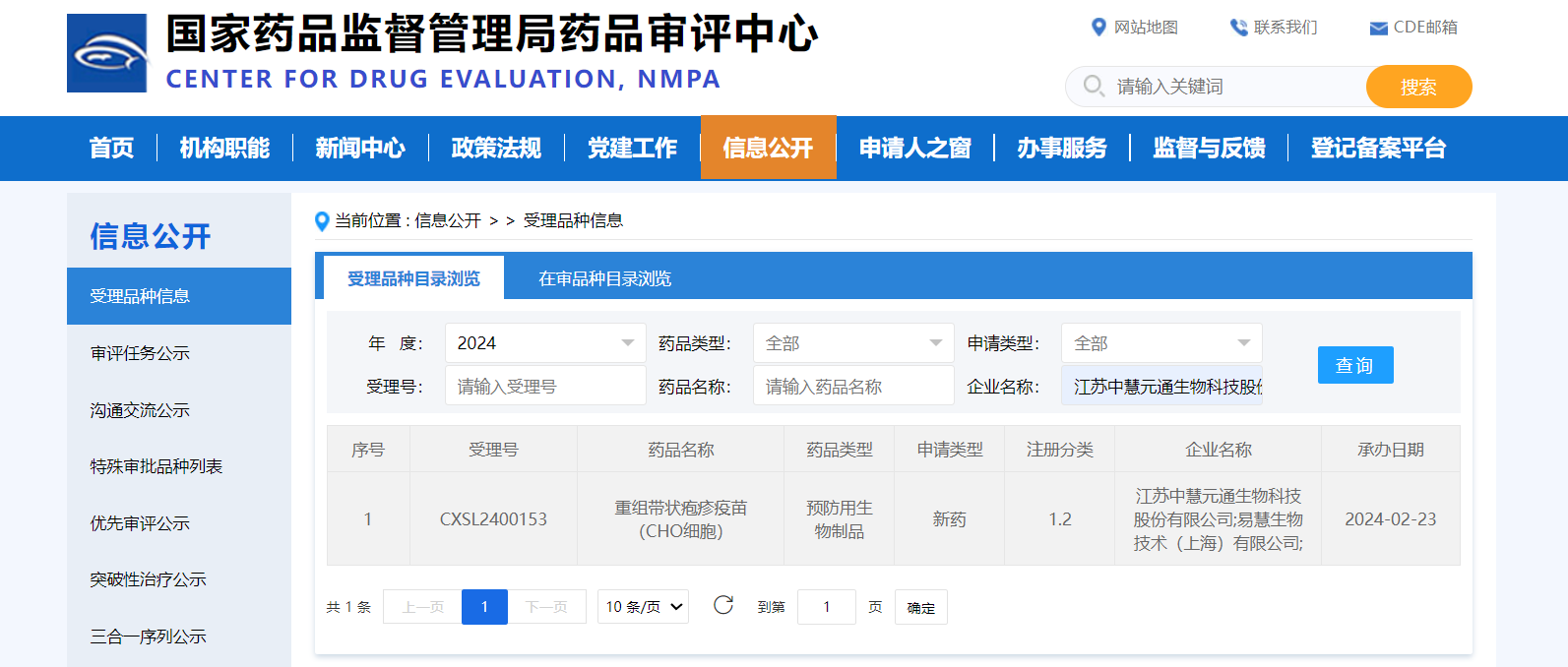Click the site map pin icon
This screenshot has height=667, width=1568.
(x=1098, y=28)
